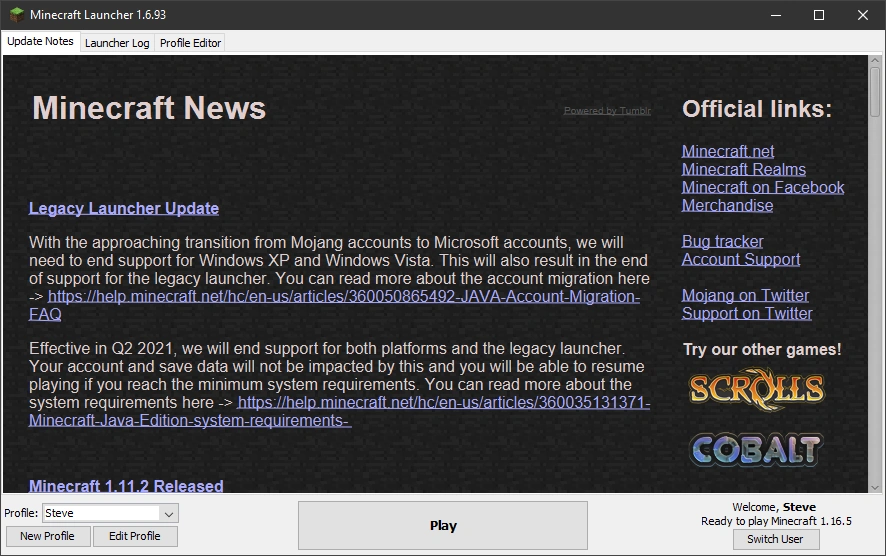Click the Edit Profile button

point(134,536)
